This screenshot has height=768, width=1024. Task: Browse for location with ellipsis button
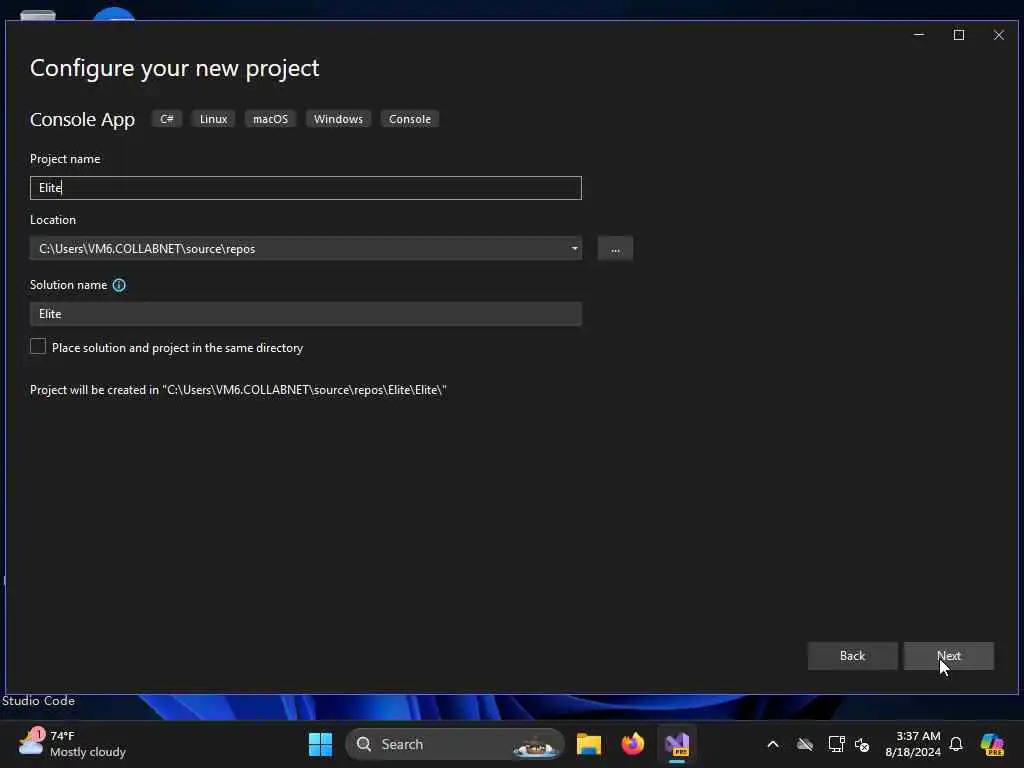(x=615, y=249)
